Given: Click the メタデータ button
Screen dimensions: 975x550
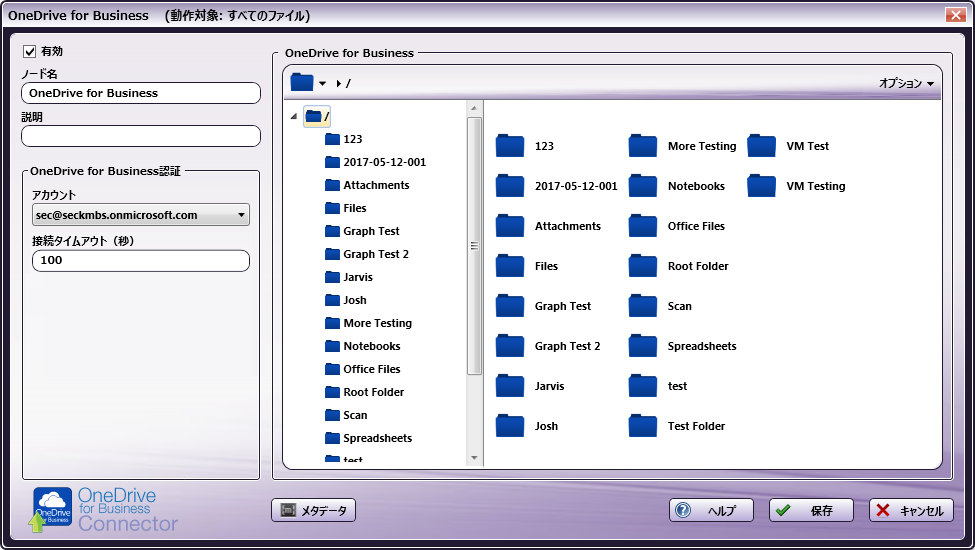Looking at the screenshot, I should pyautogui.click(x=313, y=510).
